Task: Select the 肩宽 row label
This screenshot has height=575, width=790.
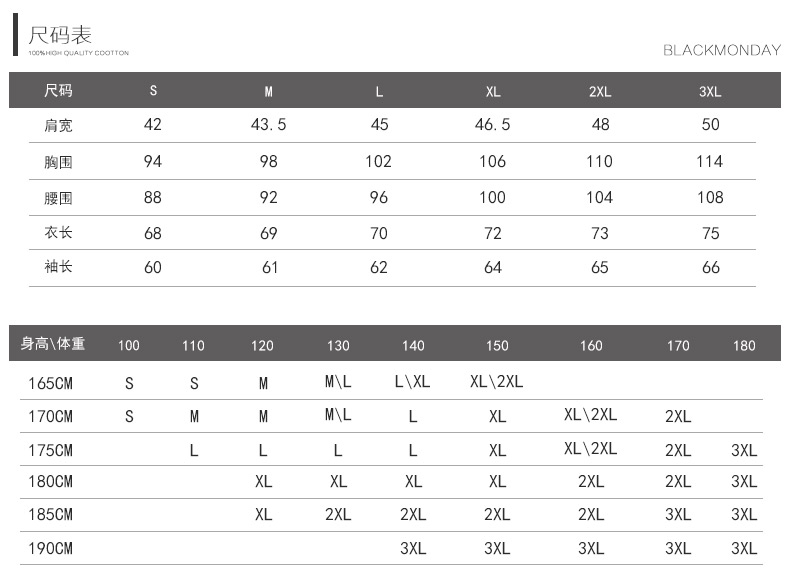Action: pos(58,125)
